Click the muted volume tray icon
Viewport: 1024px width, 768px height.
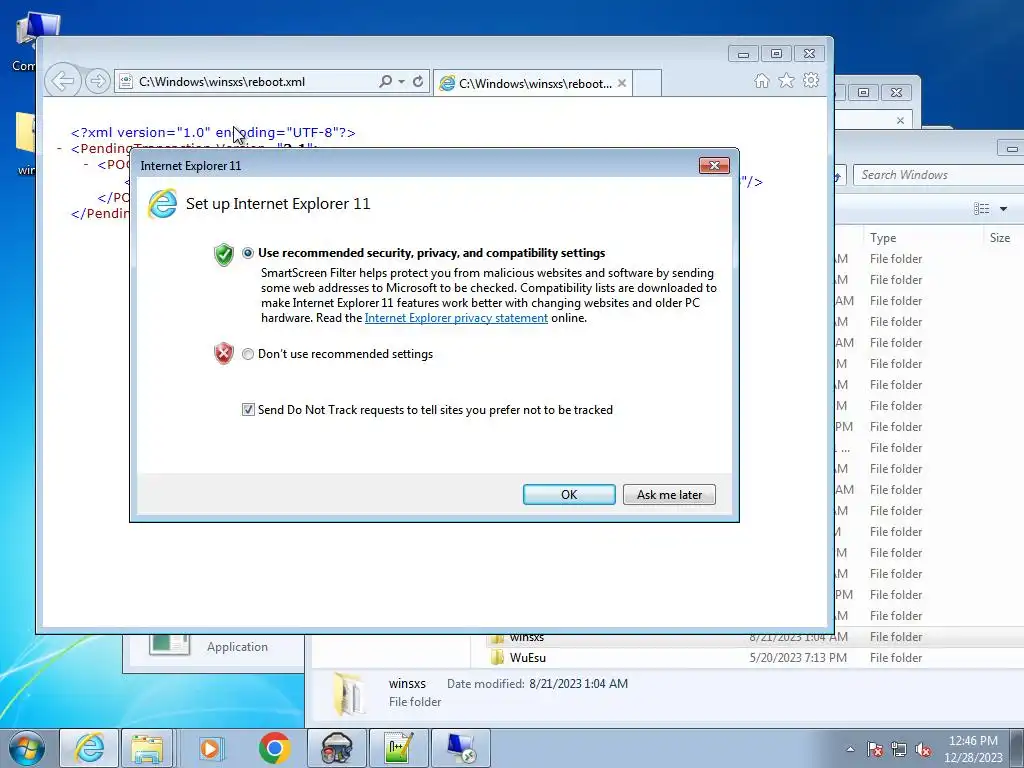click(x=923, y=749)
